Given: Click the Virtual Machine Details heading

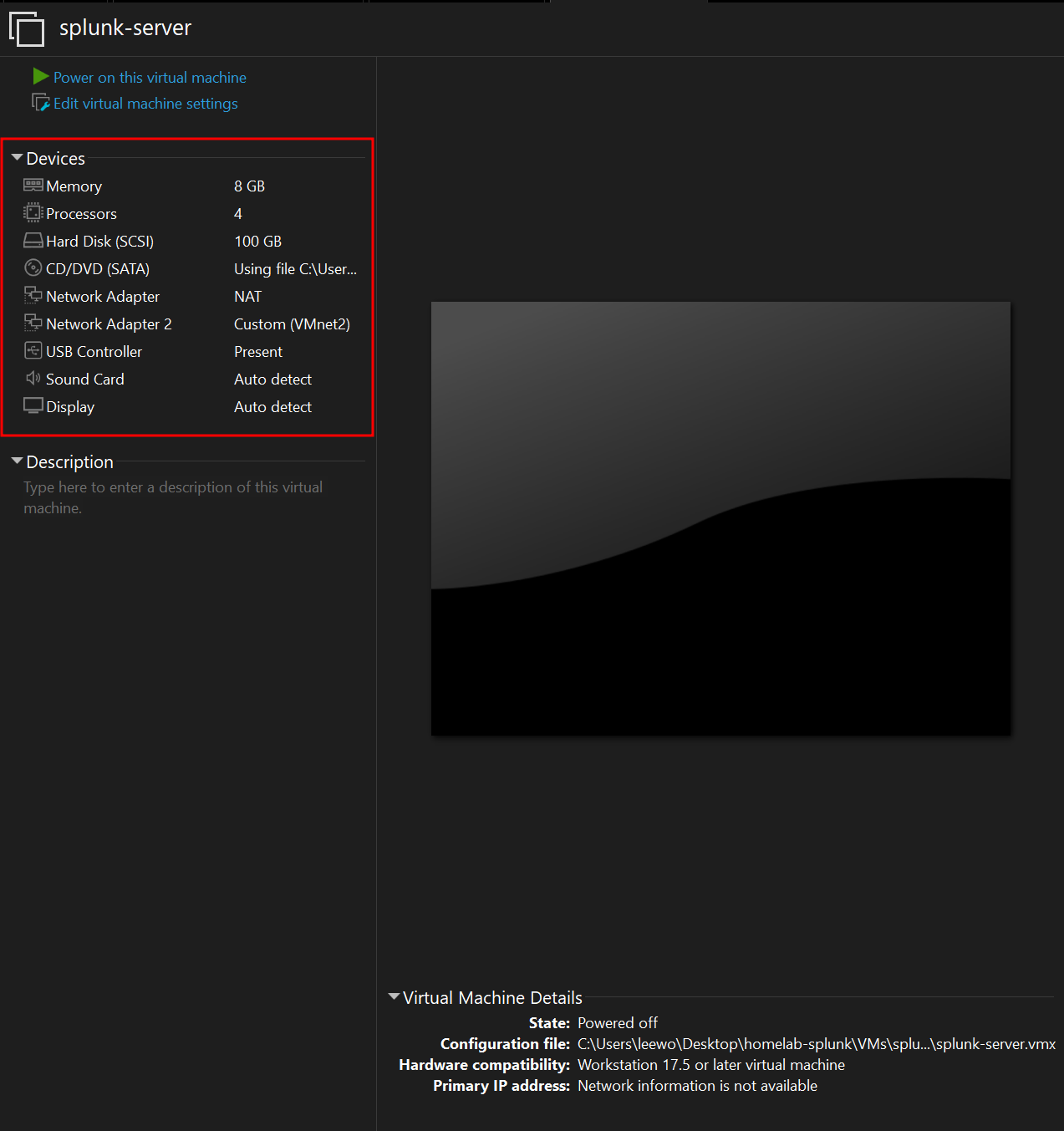Looking at the screenshot, I should pos(492,998).
